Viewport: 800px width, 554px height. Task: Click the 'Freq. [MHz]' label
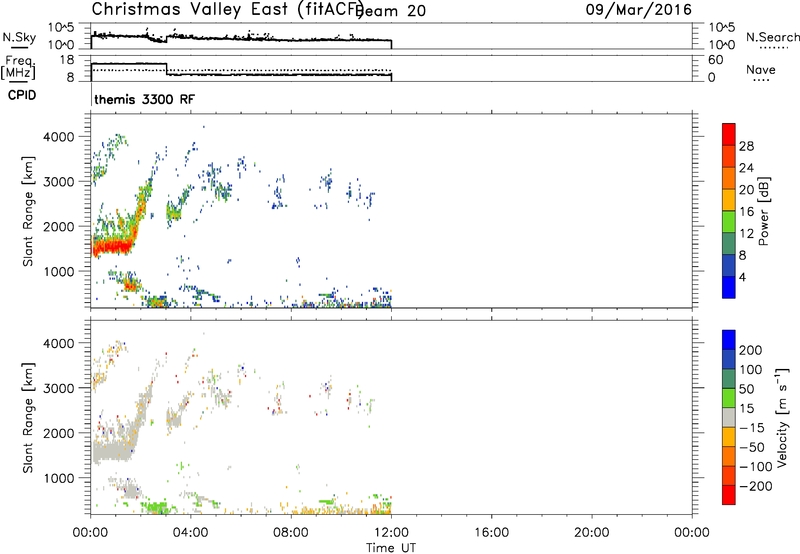pos(19,68)
